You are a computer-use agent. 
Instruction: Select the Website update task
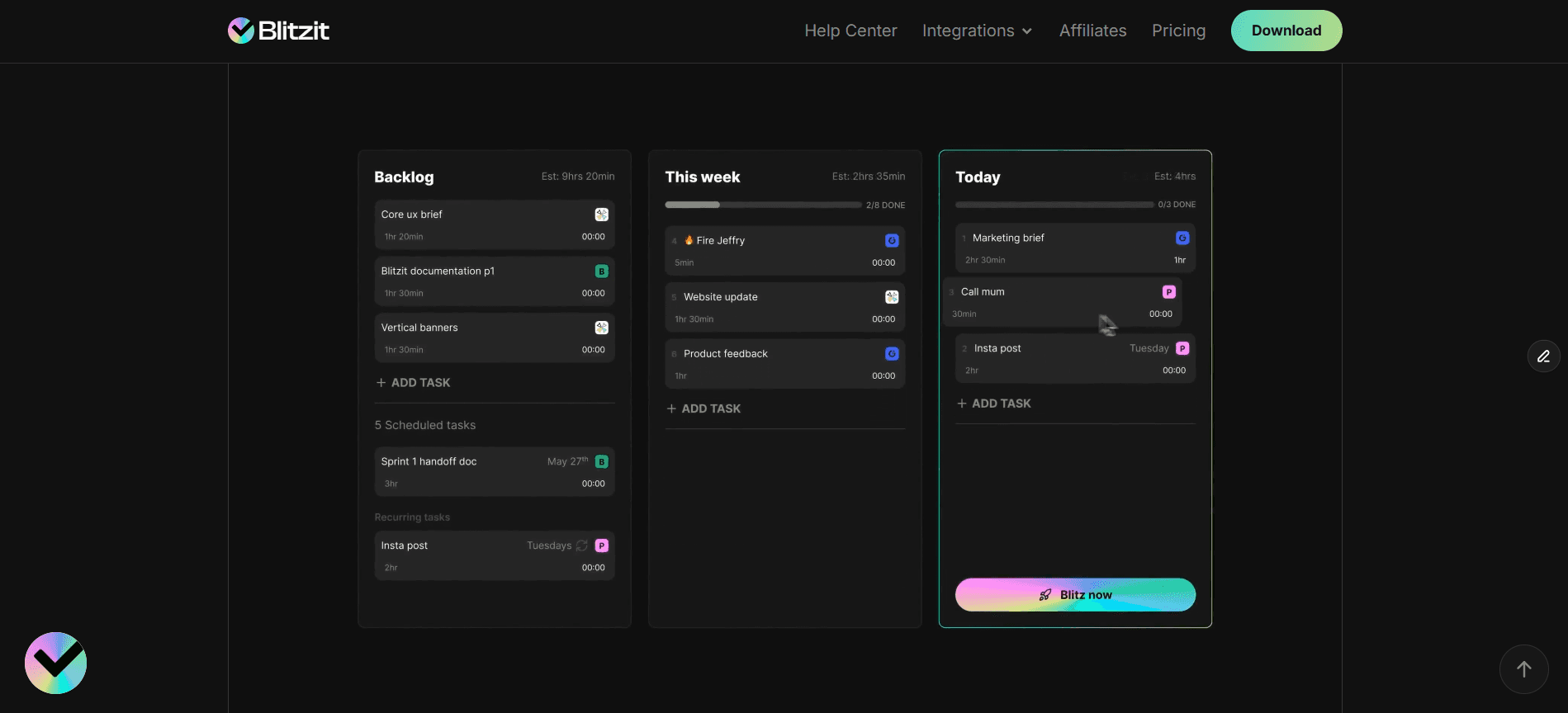(785, 307)
